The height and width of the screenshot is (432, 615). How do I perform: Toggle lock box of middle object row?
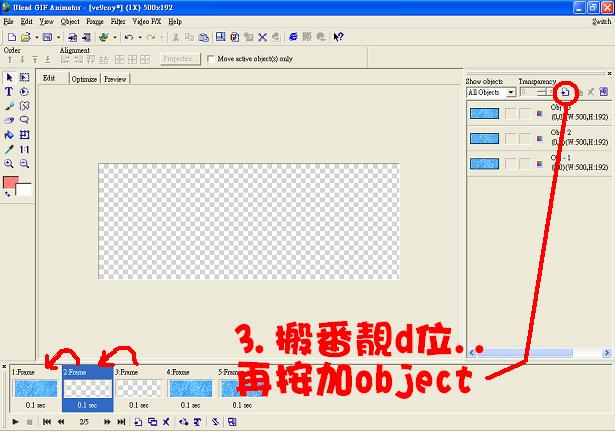coord(524,138)
